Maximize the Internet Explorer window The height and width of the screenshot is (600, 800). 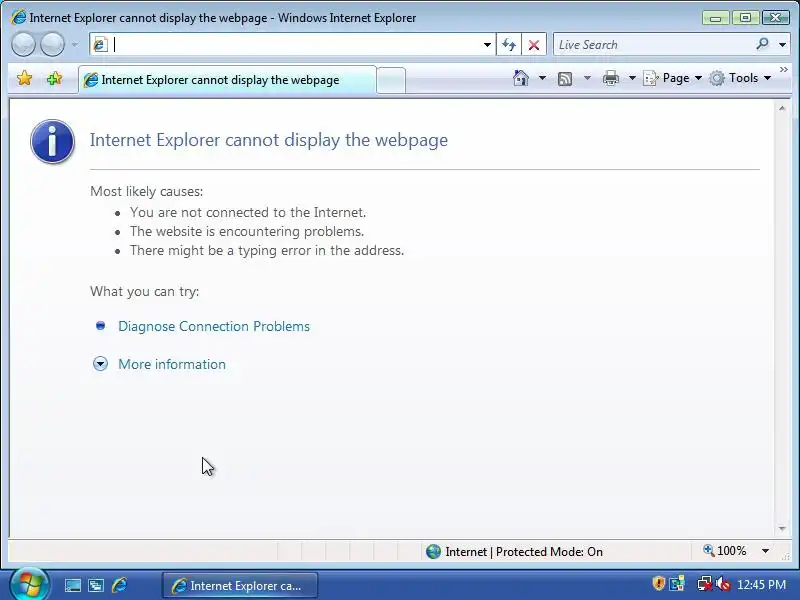(745, 18)
